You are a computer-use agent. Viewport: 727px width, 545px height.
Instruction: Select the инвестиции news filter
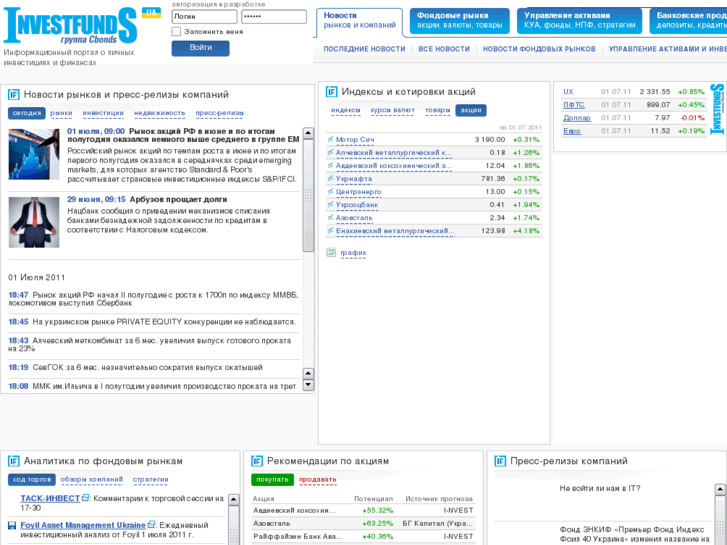(103, 113)
